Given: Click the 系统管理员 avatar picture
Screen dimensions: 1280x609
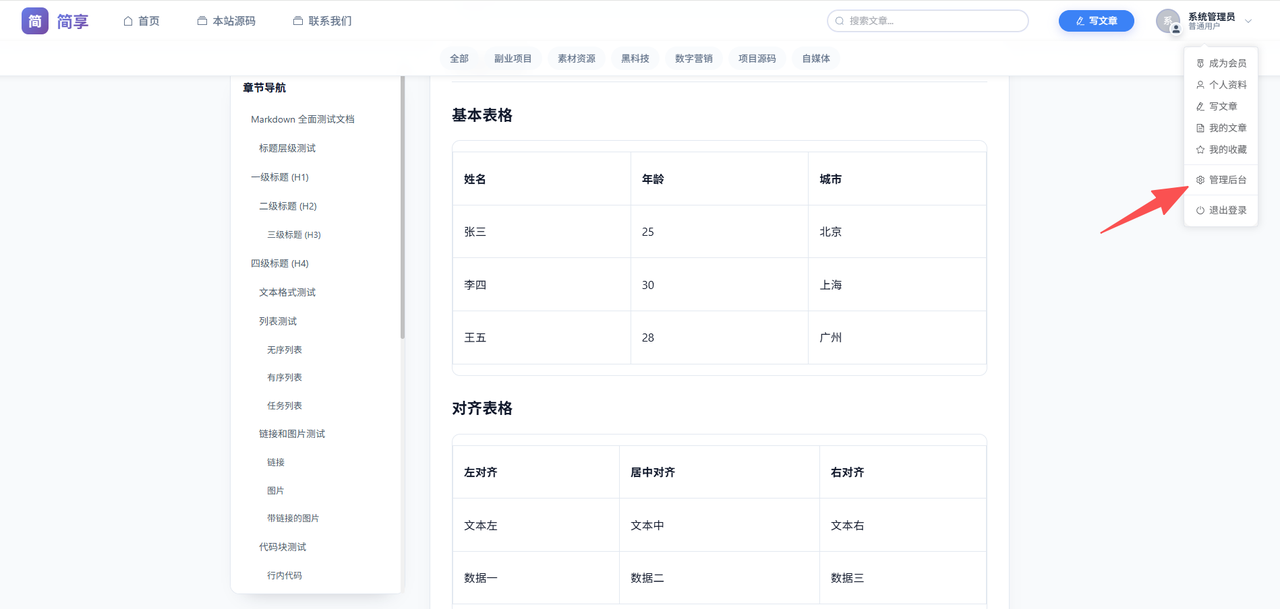Looking at the screenshot, I should click(1169, 19).
